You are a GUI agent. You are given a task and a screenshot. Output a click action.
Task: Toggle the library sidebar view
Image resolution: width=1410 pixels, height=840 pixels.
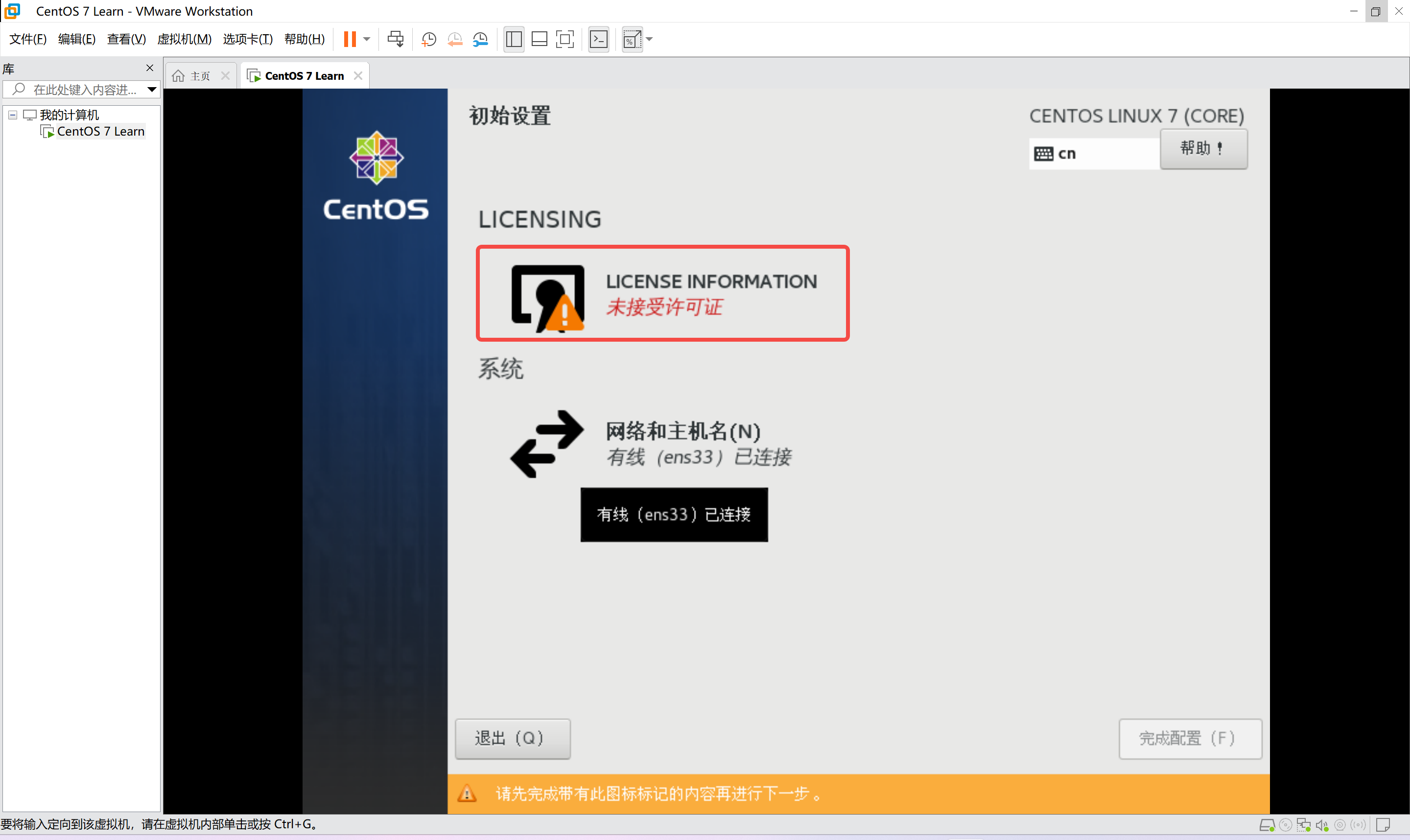pyautogui.click(x=514, y=39)
